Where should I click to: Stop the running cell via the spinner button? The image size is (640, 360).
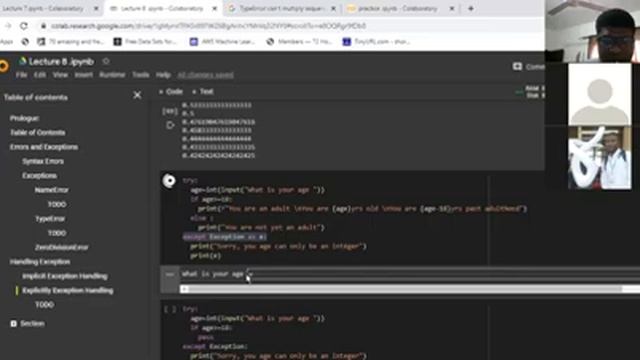169,180
